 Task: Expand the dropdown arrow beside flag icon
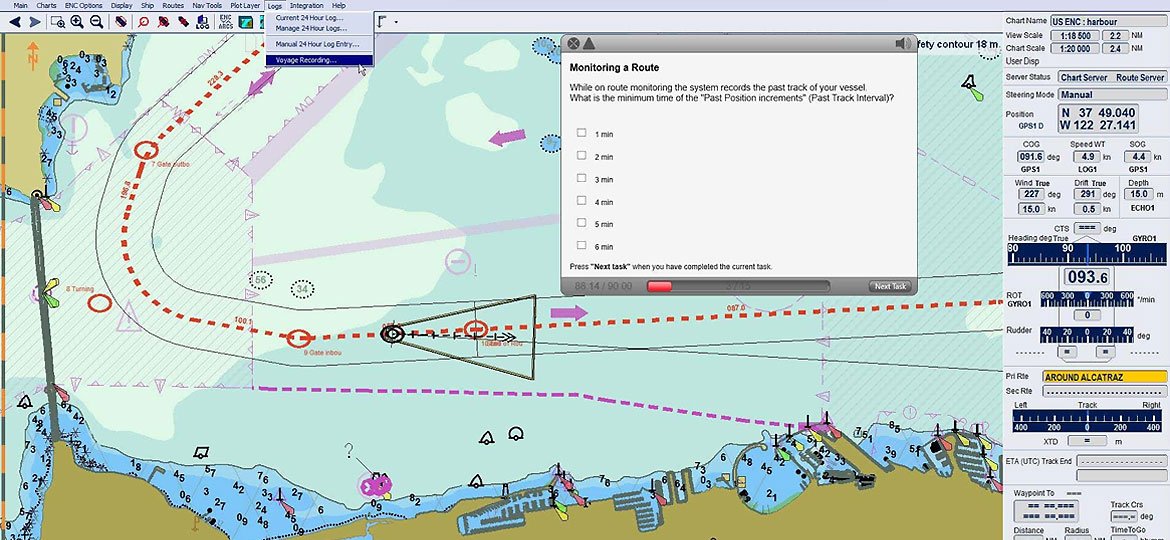[396, 21]
